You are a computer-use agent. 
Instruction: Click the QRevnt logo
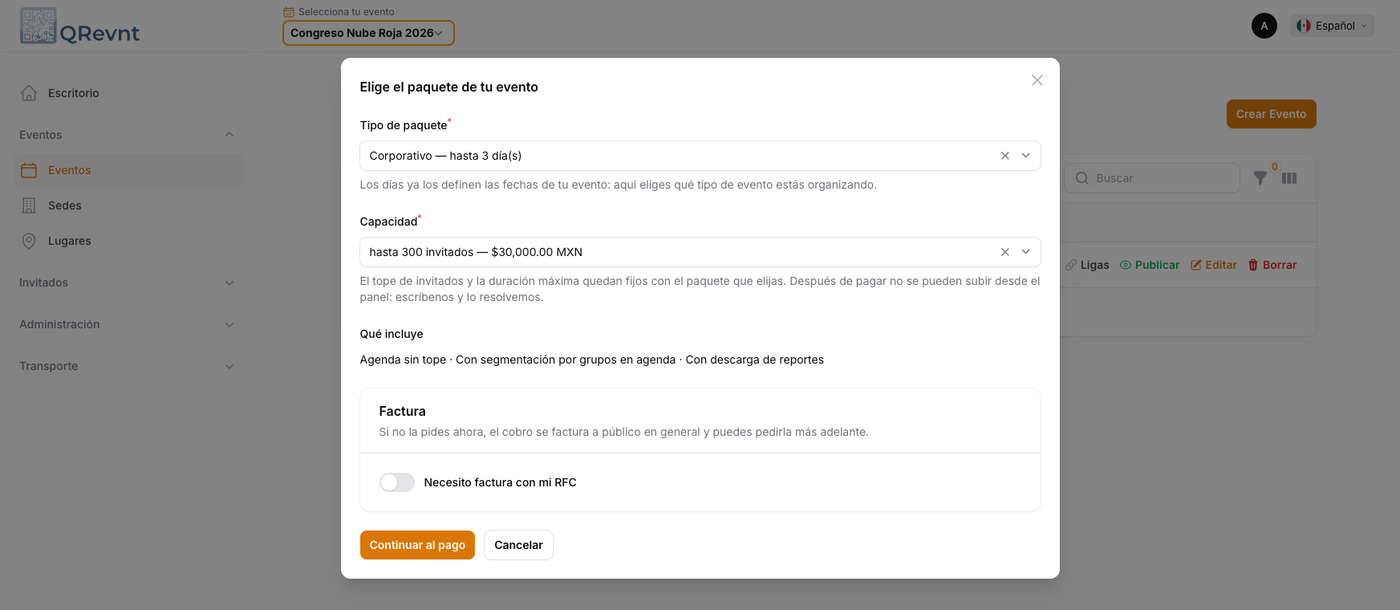coord(80,26)
